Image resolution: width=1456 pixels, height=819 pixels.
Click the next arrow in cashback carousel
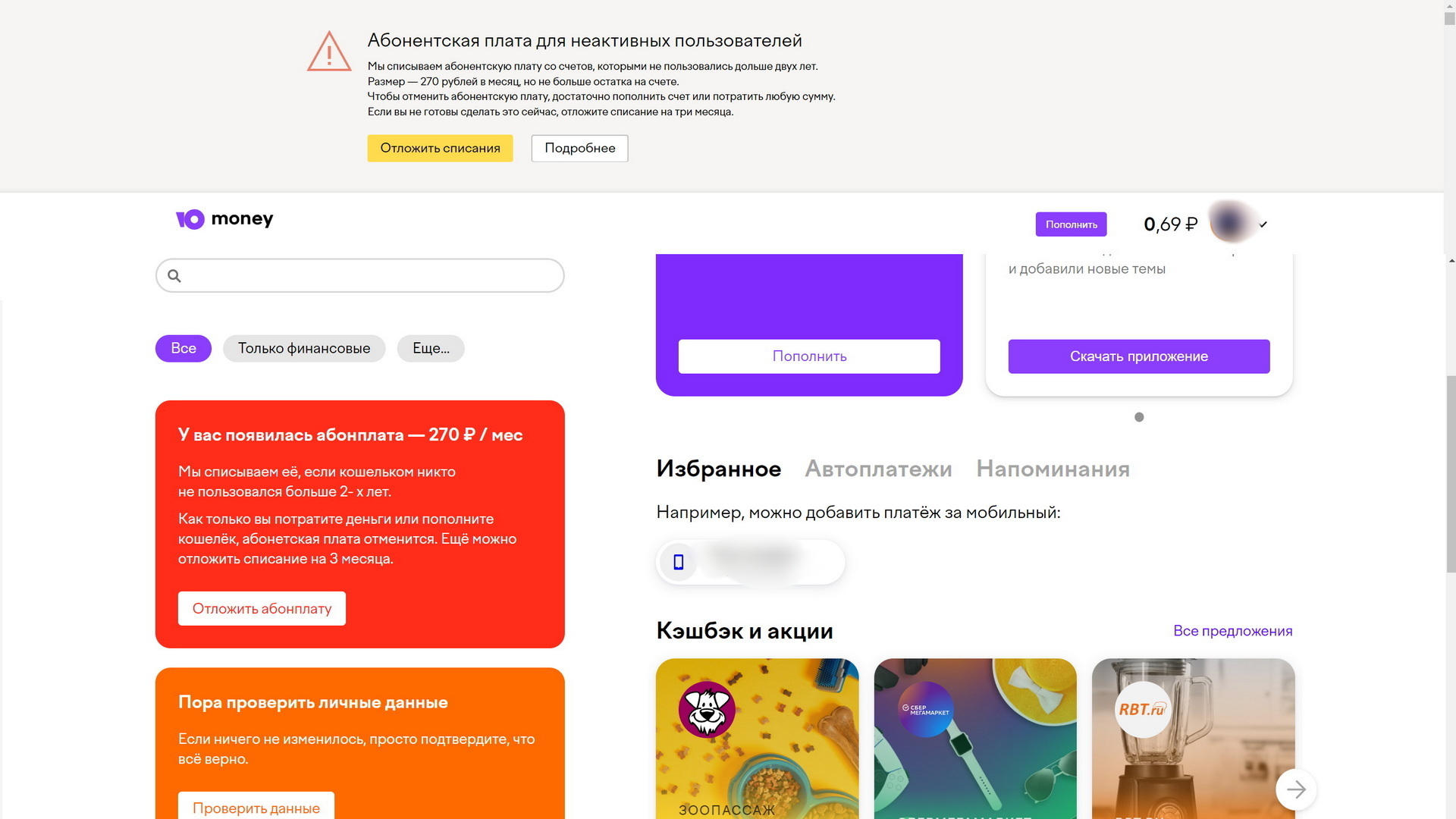tap(1296, 789)
